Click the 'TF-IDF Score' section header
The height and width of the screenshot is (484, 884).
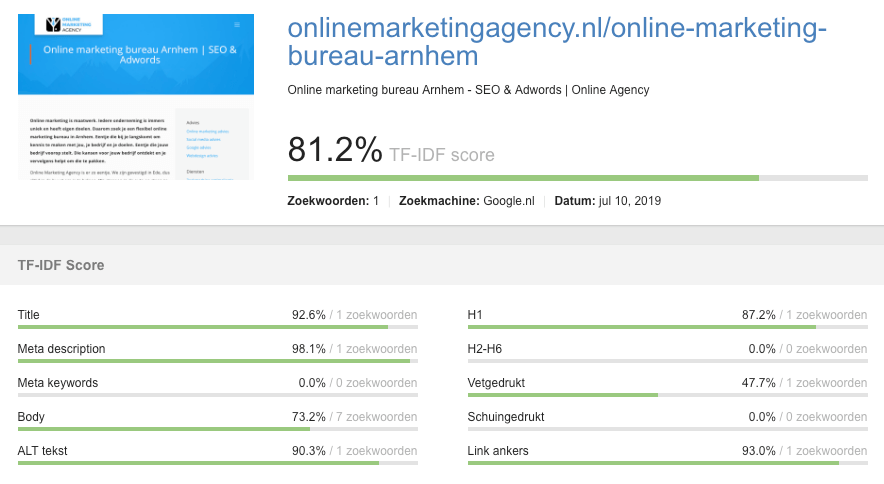point(61,265)
